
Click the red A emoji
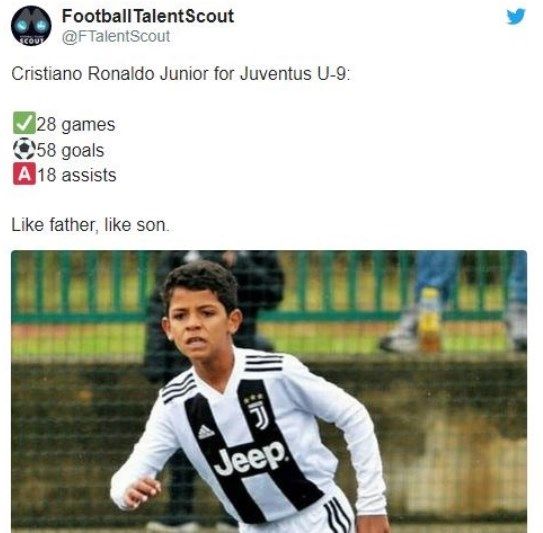[x=24, y=174]
